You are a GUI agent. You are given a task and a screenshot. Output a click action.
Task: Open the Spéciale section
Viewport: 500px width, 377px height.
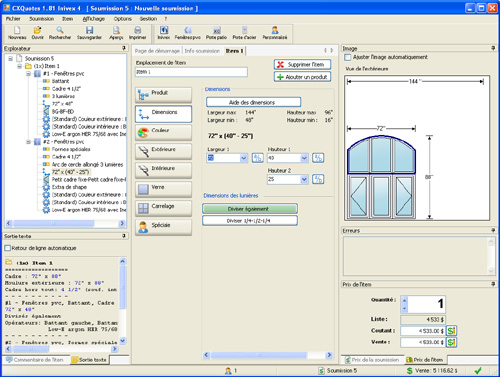click(163, 228)
